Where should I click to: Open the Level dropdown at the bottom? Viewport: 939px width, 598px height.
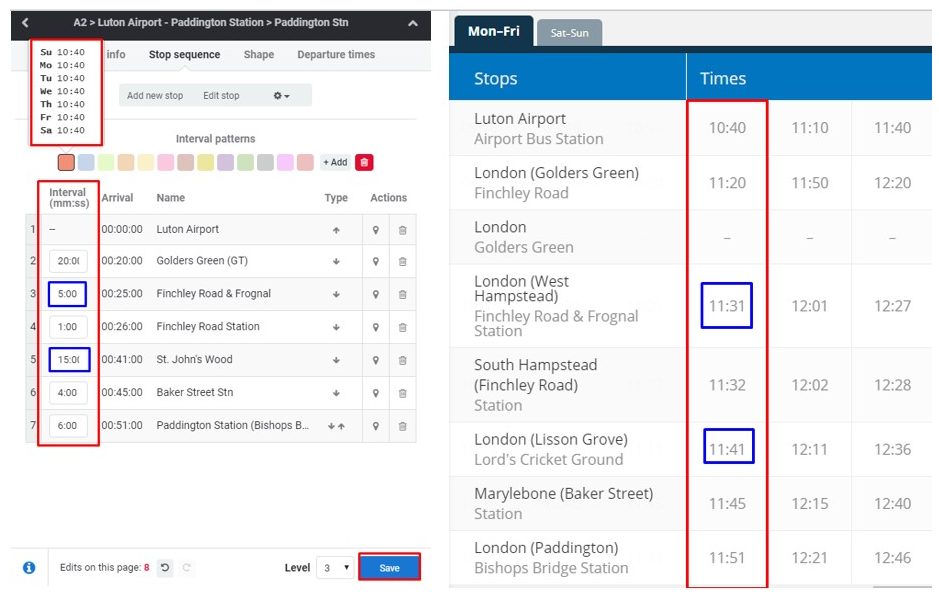coord(336,566)
